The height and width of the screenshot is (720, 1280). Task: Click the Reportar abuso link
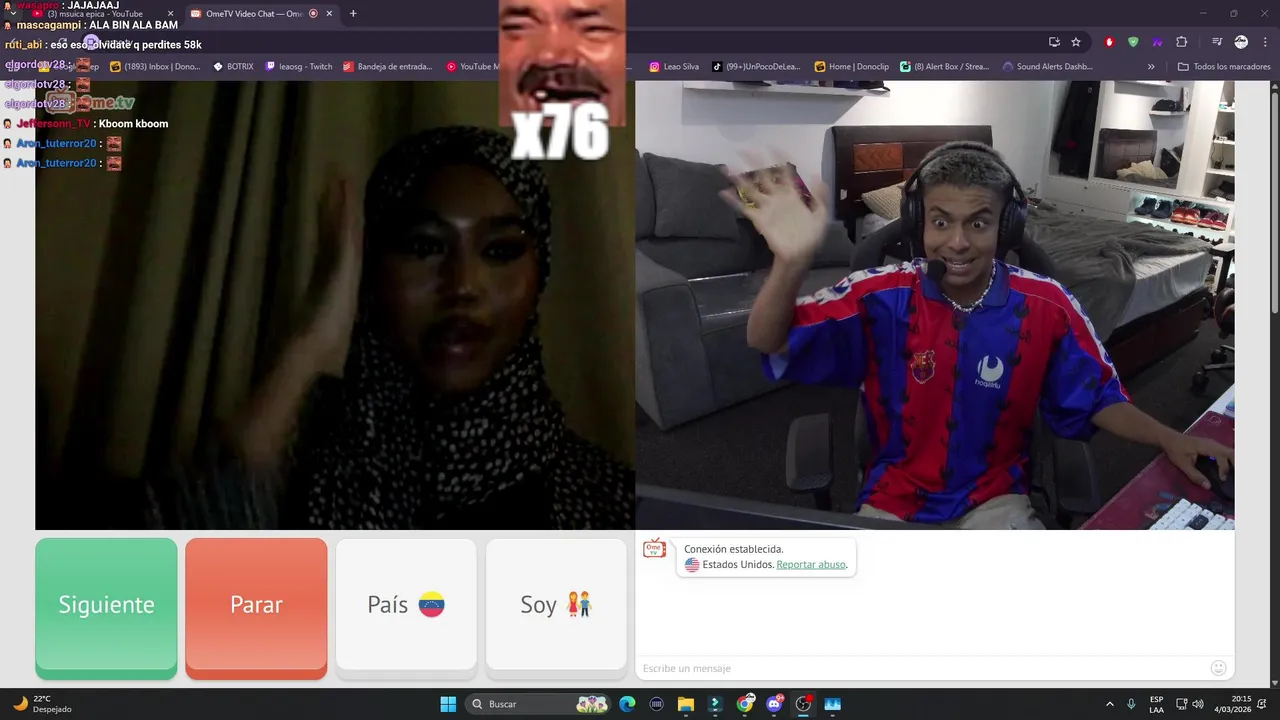point(811,565)
